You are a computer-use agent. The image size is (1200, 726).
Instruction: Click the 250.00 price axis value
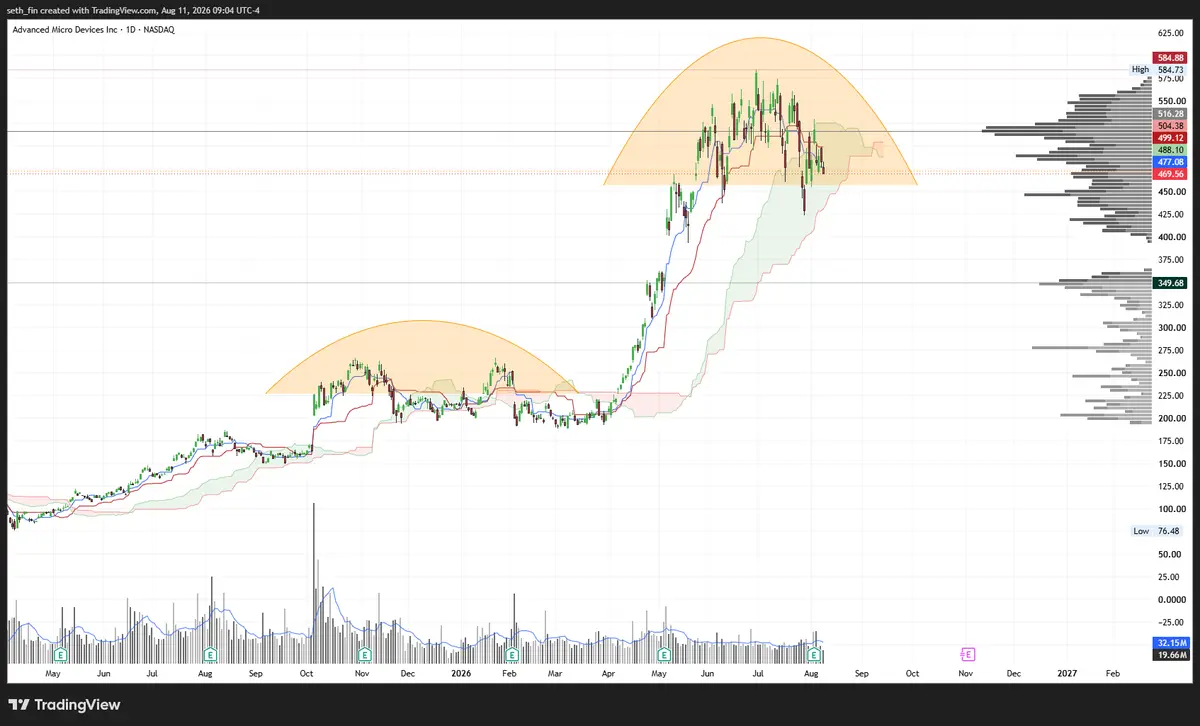coord(1170,373)
